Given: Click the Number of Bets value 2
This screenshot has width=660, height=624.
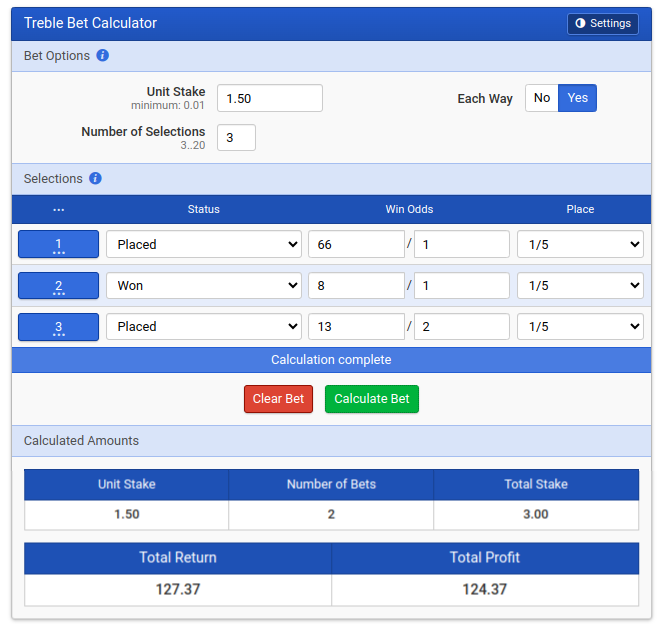Looking at the screenshot, I should [x=331, y=514].
